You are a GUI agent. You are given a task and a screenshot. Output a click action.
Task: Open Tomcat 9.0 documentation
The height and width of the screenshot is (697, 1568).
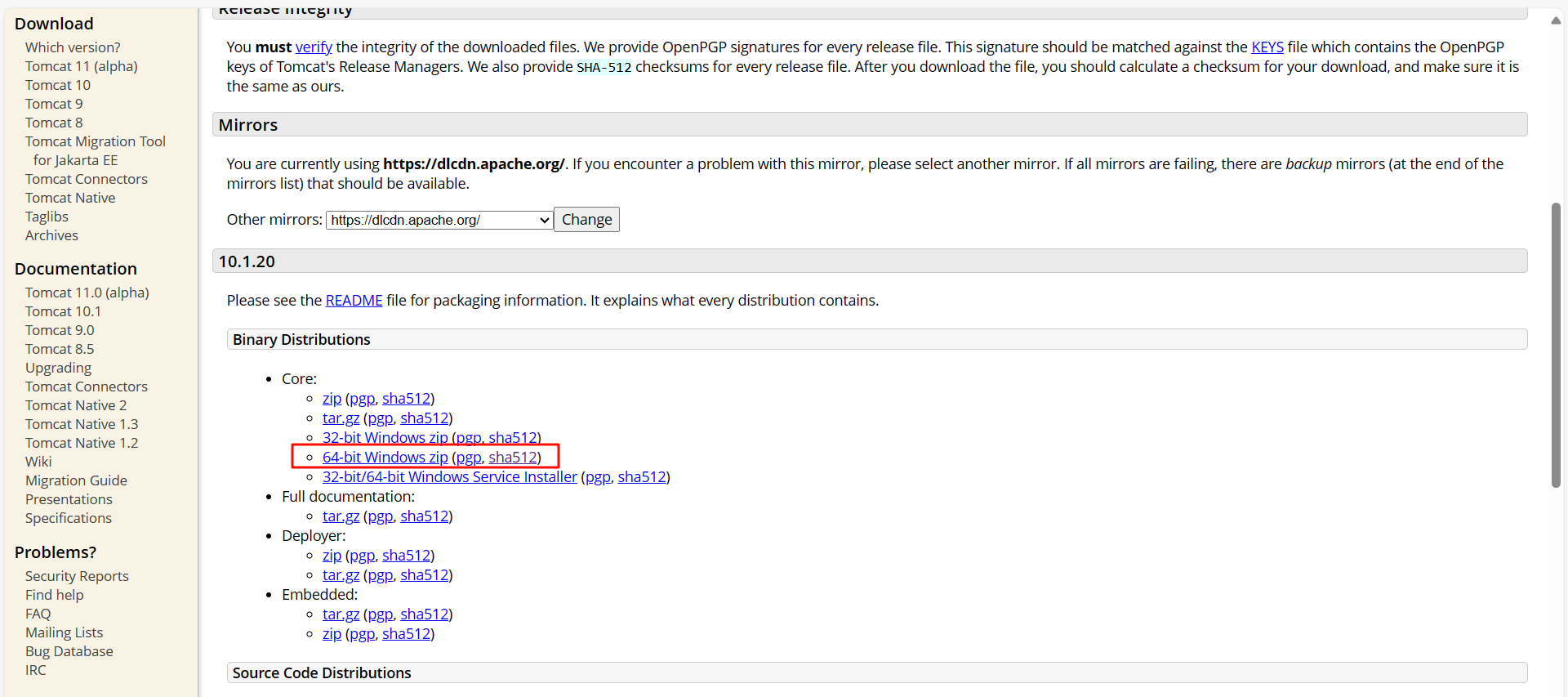pos(60,330)
